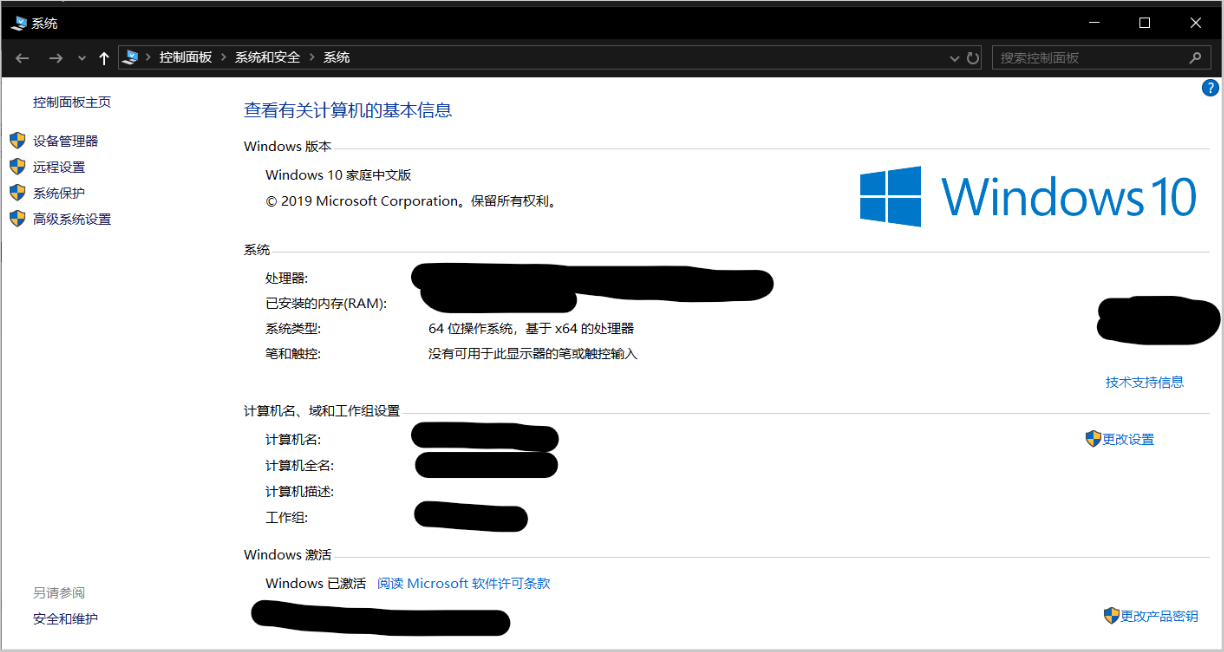This screenshot has width=1224, height=652.
Task: Refresh the page with the refresh icon
Action: (973, 58)
